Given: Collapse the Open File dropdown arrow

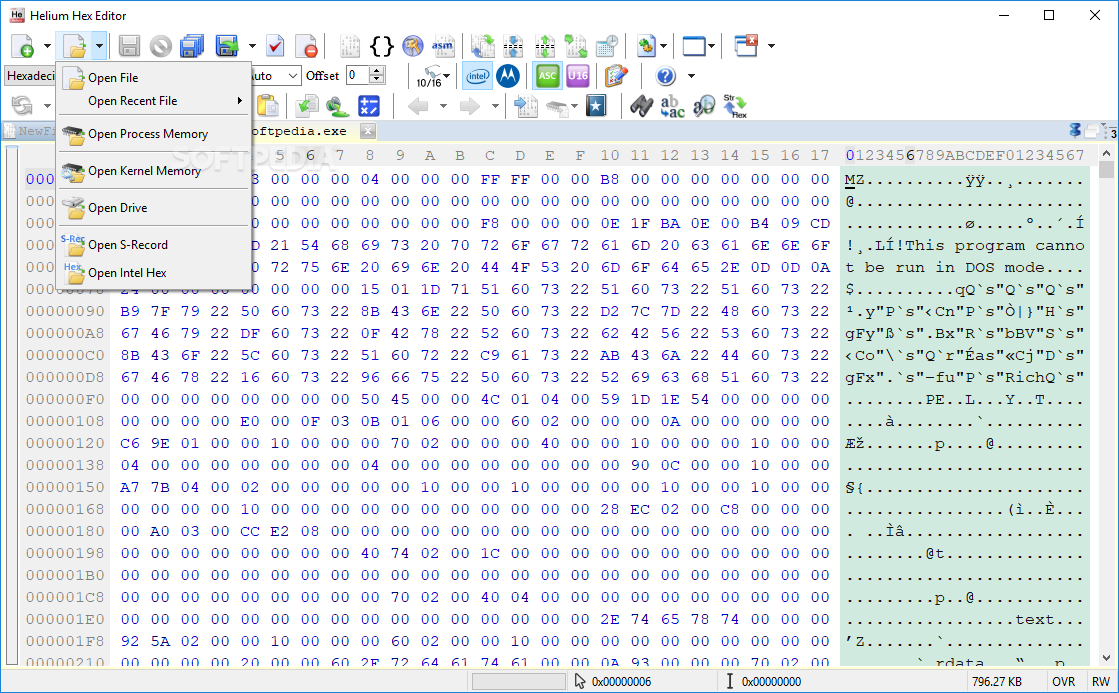Looking at the screenshot, I should [x=99, y=46].
